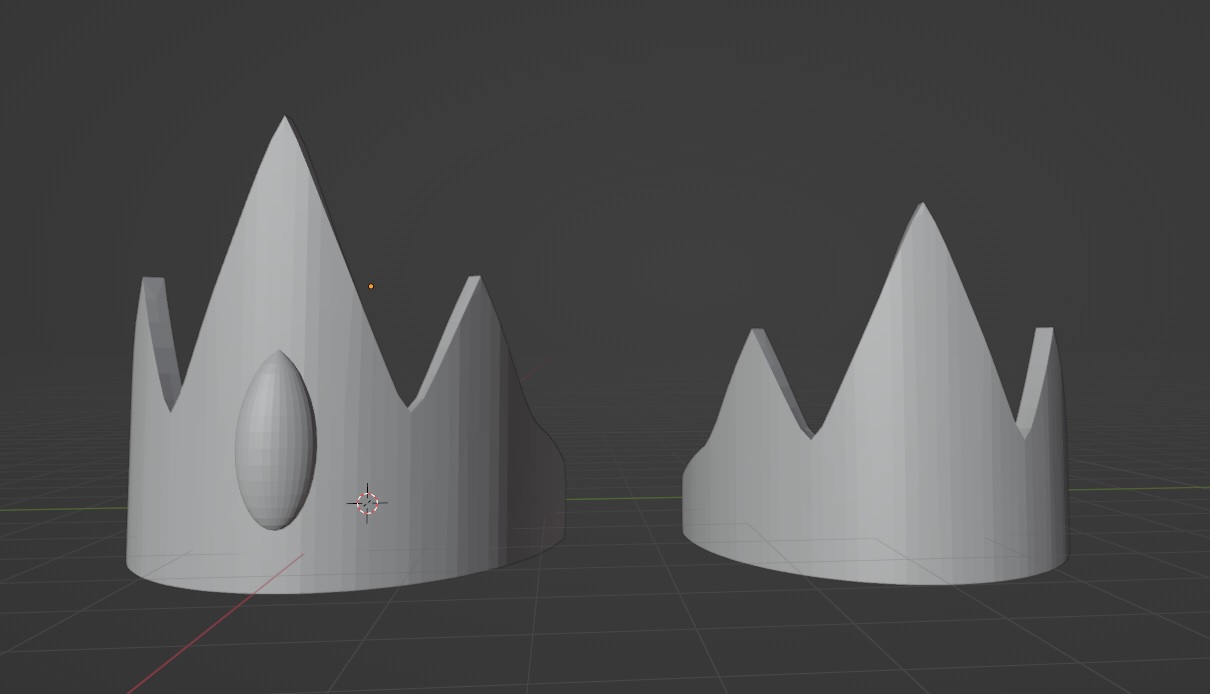Viewport: 1210px width, 694px height.
Task: Select the orange object origin dot
Action: pyautogui.click(x=371, y=287)
